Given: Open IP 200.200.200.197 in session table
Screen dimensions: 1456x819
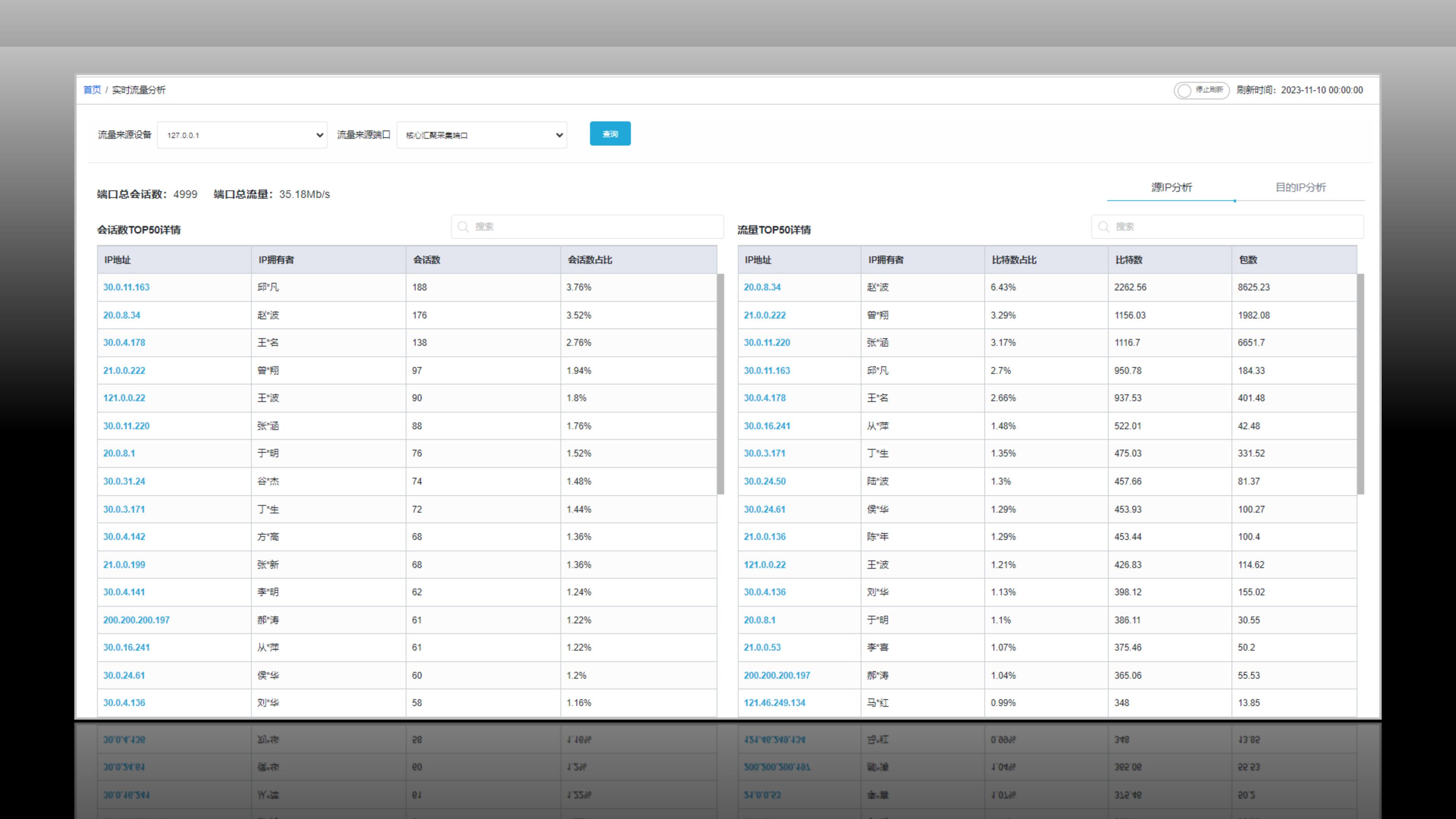Looking at the screenshot, I should 136,620.
